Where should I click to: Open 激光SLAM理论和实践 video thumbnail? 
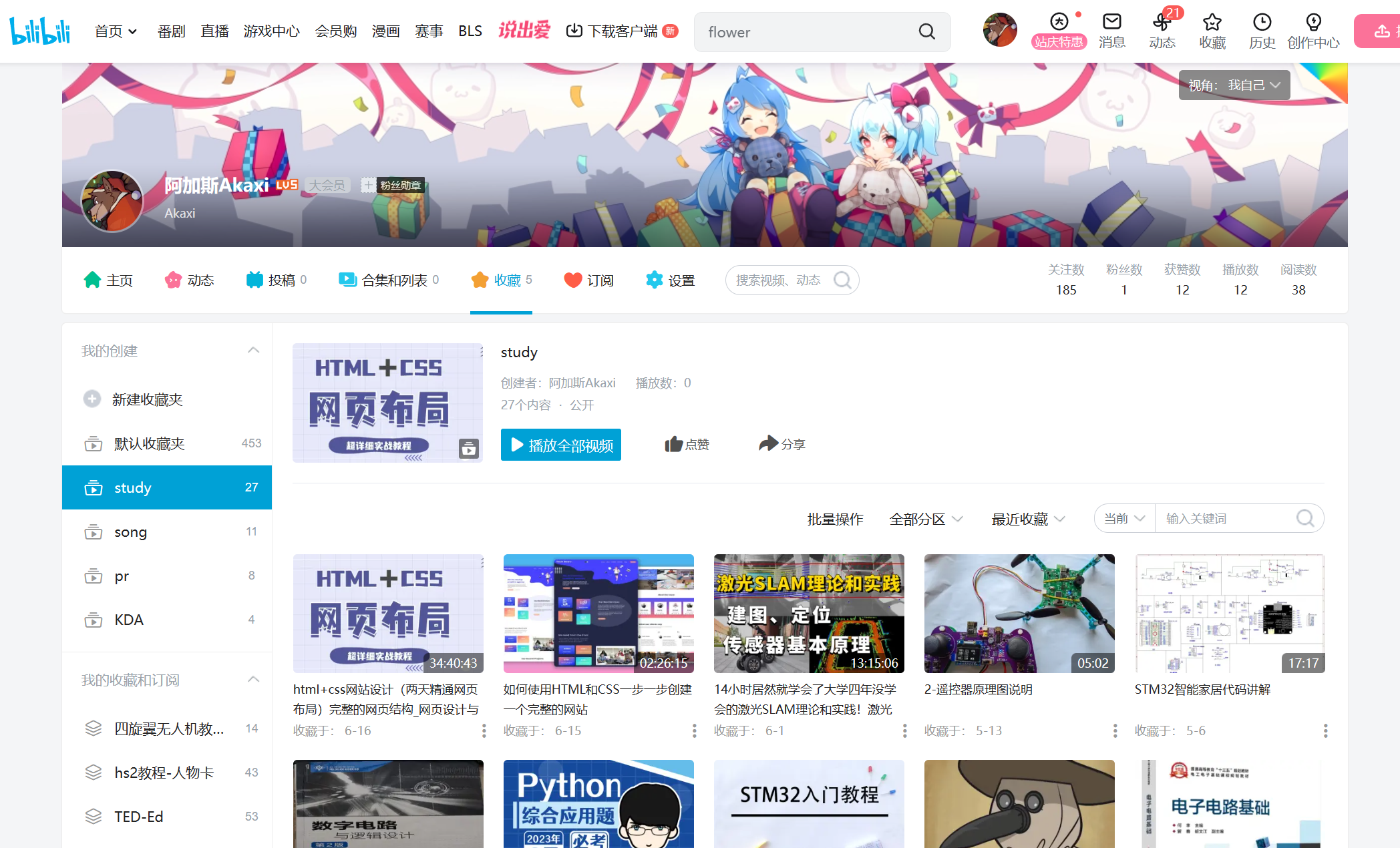(809, 614)
